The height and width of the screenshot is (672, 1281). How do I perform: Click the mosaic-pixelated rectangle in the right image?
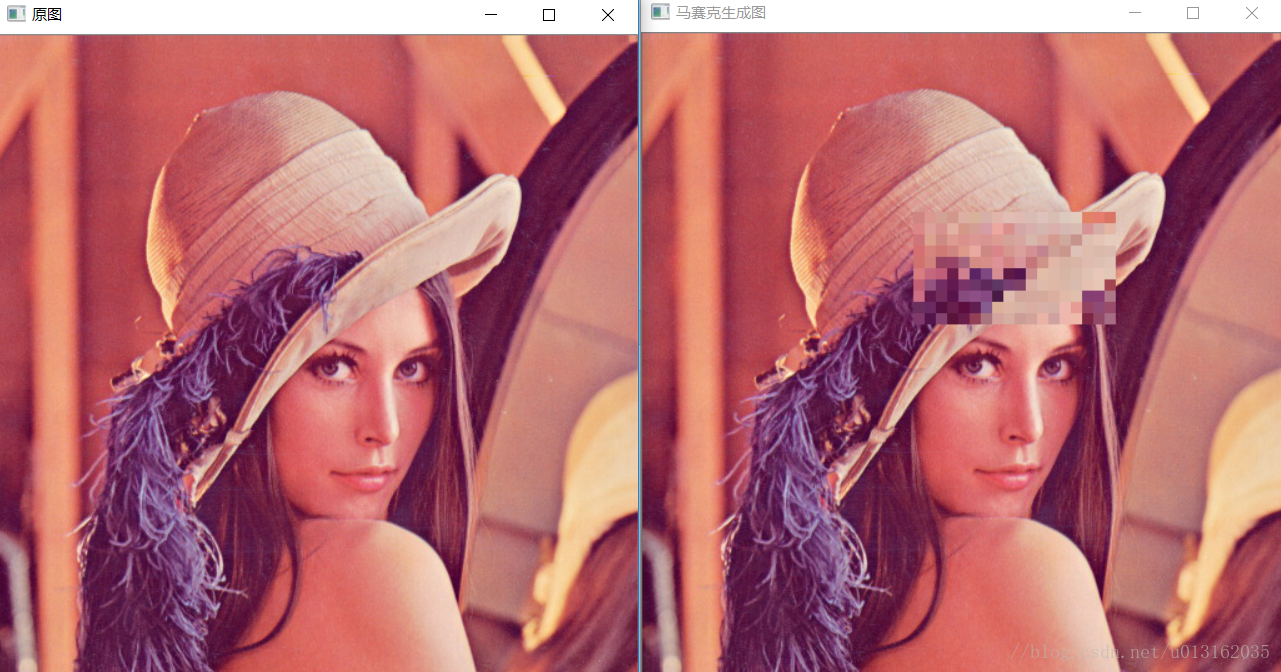point(1014,268)
